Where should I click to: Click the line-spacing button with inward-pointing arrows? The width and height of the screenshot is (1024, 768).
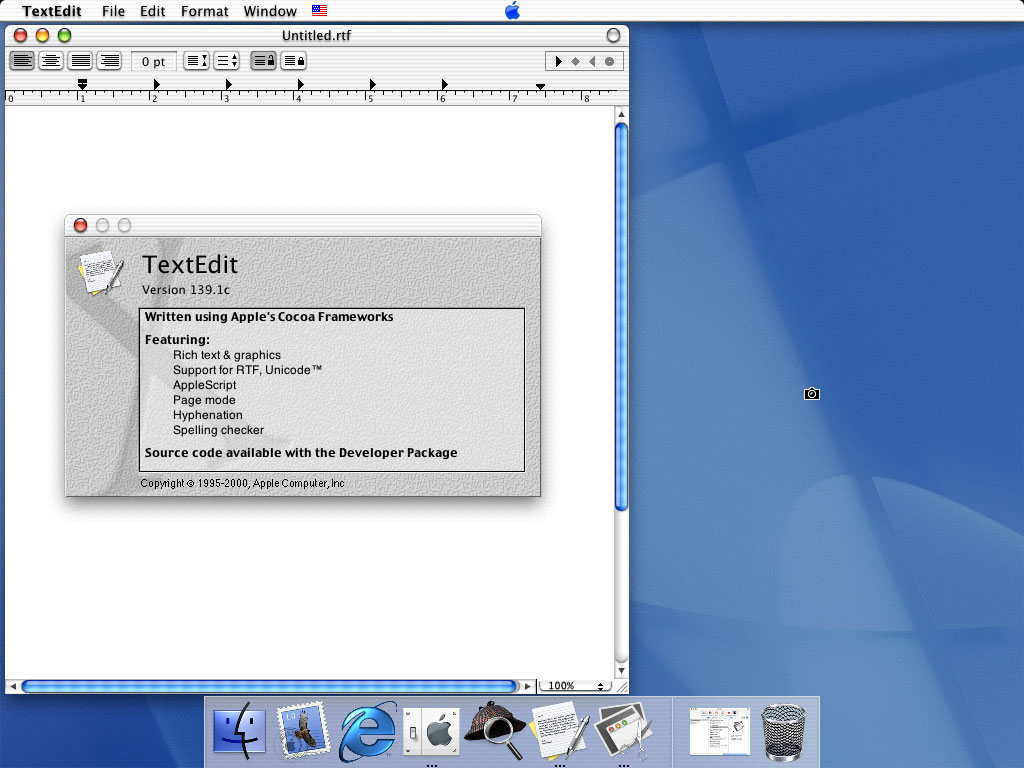pyautogui.click(x=197, y=61)
